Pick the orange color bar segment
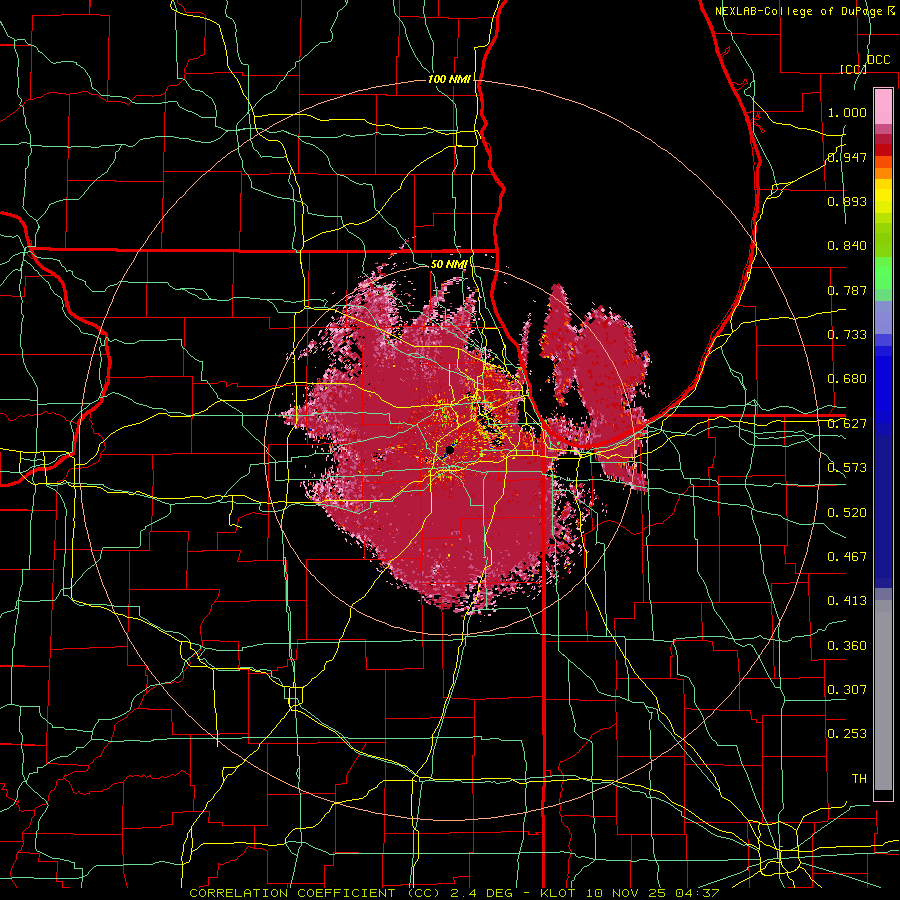 883,173
